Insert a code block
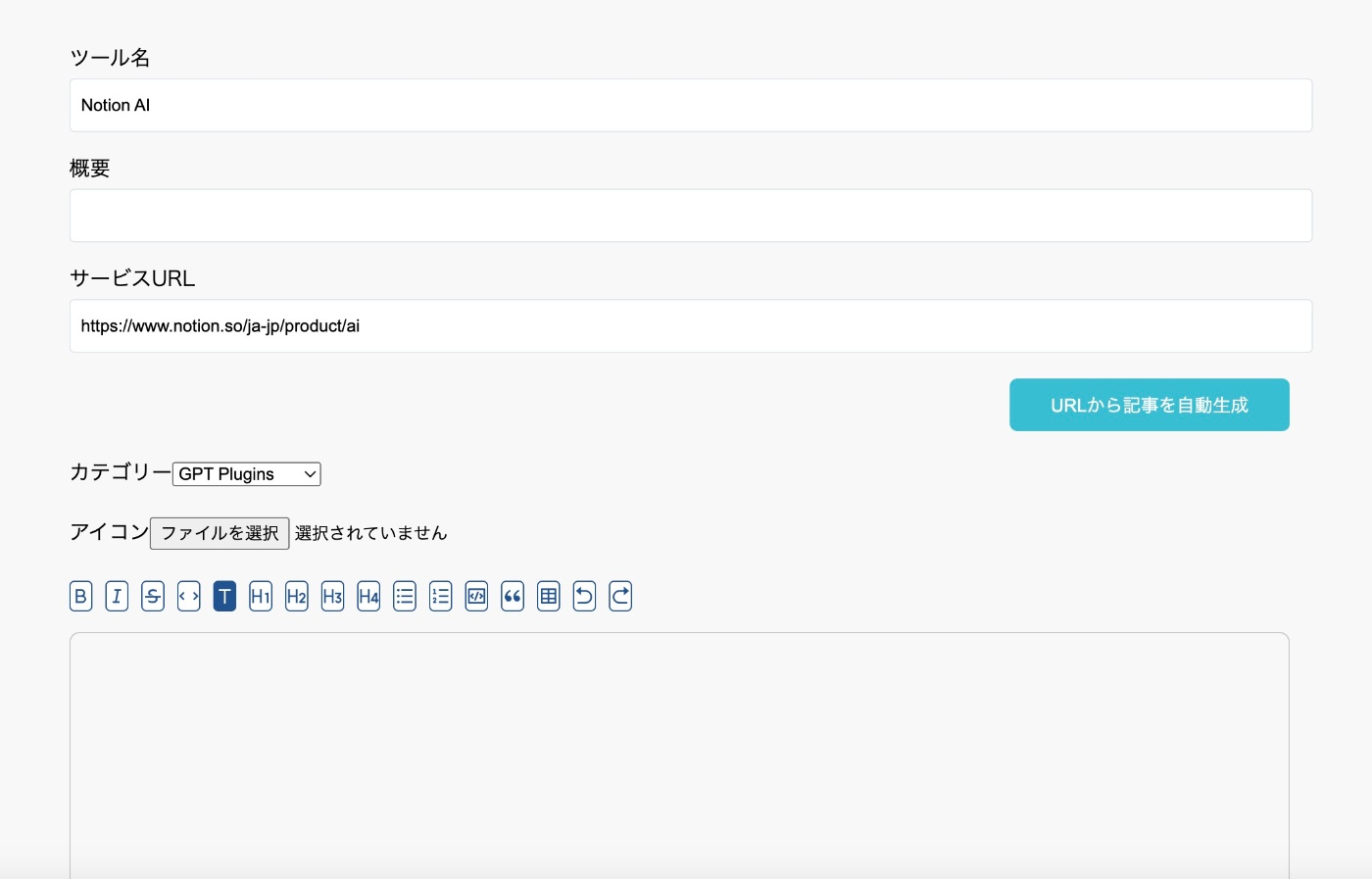This screenshot has height=879, width=1372. click(476, 596)
